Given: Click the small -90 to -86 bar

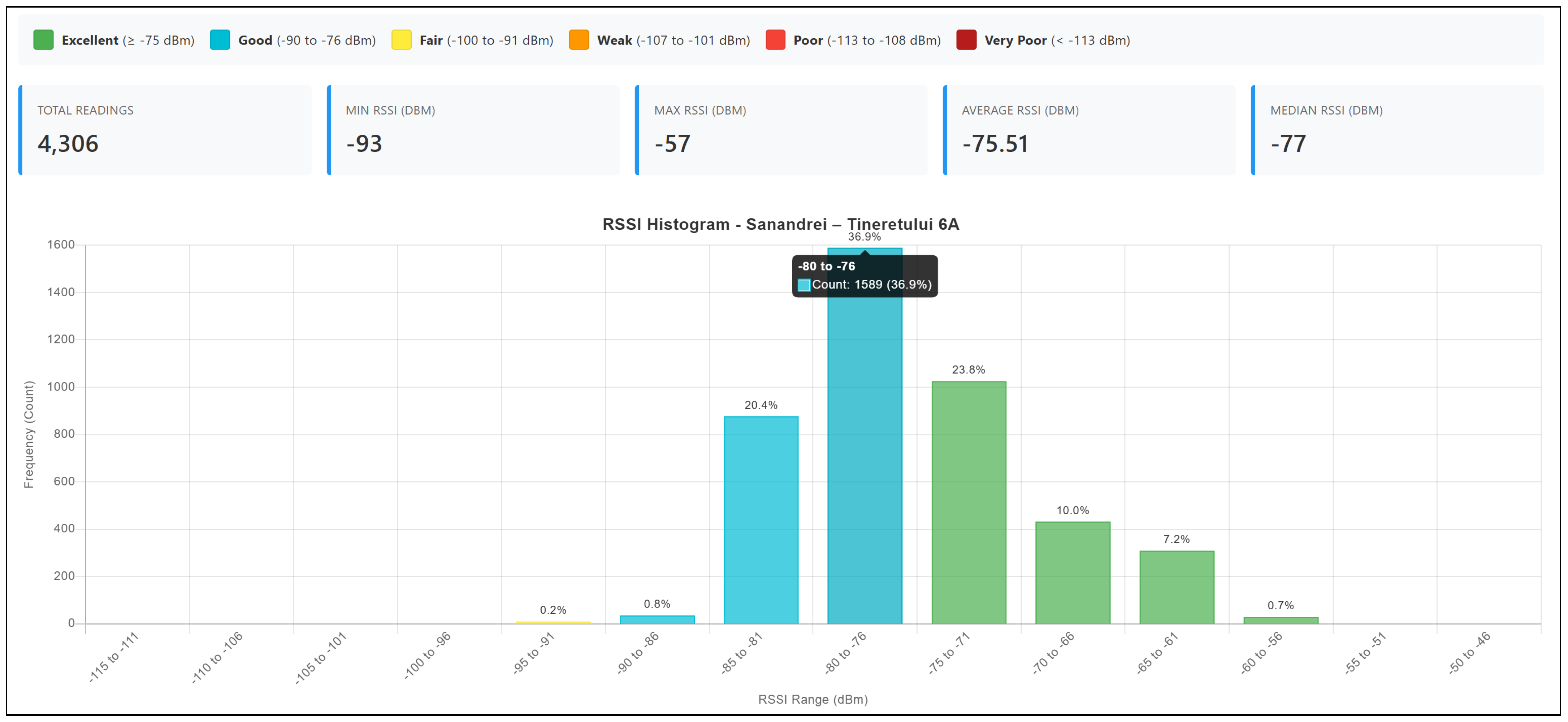Looking at the screenshot, I should (x=657, y=620).
